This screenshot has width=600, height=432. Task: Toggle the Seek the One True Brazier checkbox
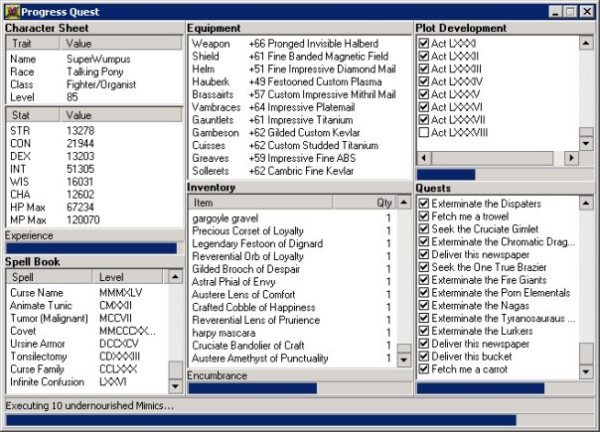point(424,267)
